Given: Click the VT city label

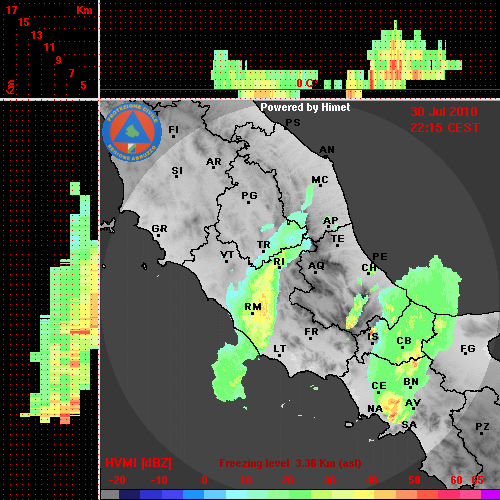Looking at the screenshot, I should coord(227,255).
